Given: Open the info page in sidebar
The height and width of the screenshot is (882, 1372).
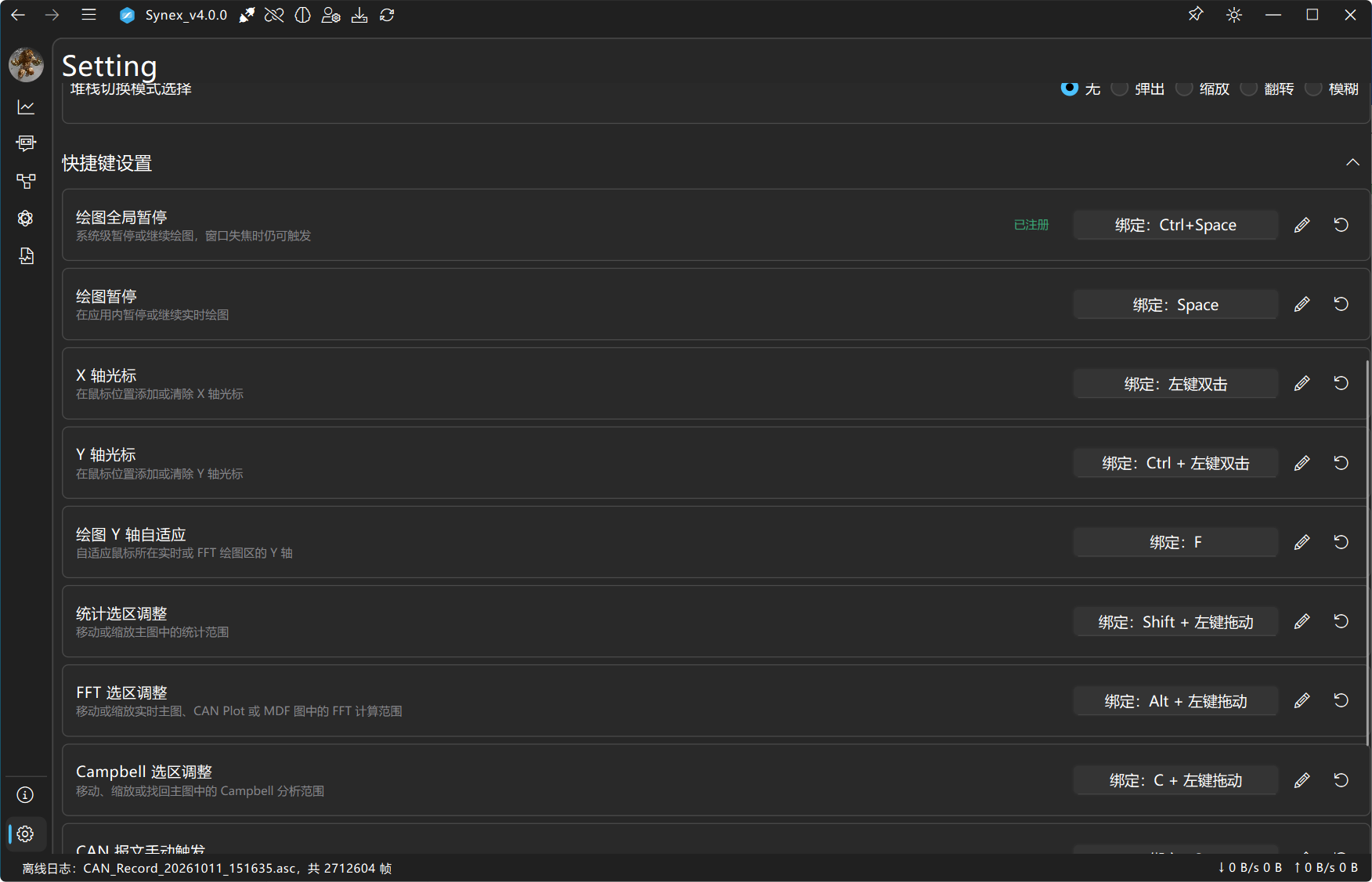Looking at the screenshot, I should [x=26, y=795].
